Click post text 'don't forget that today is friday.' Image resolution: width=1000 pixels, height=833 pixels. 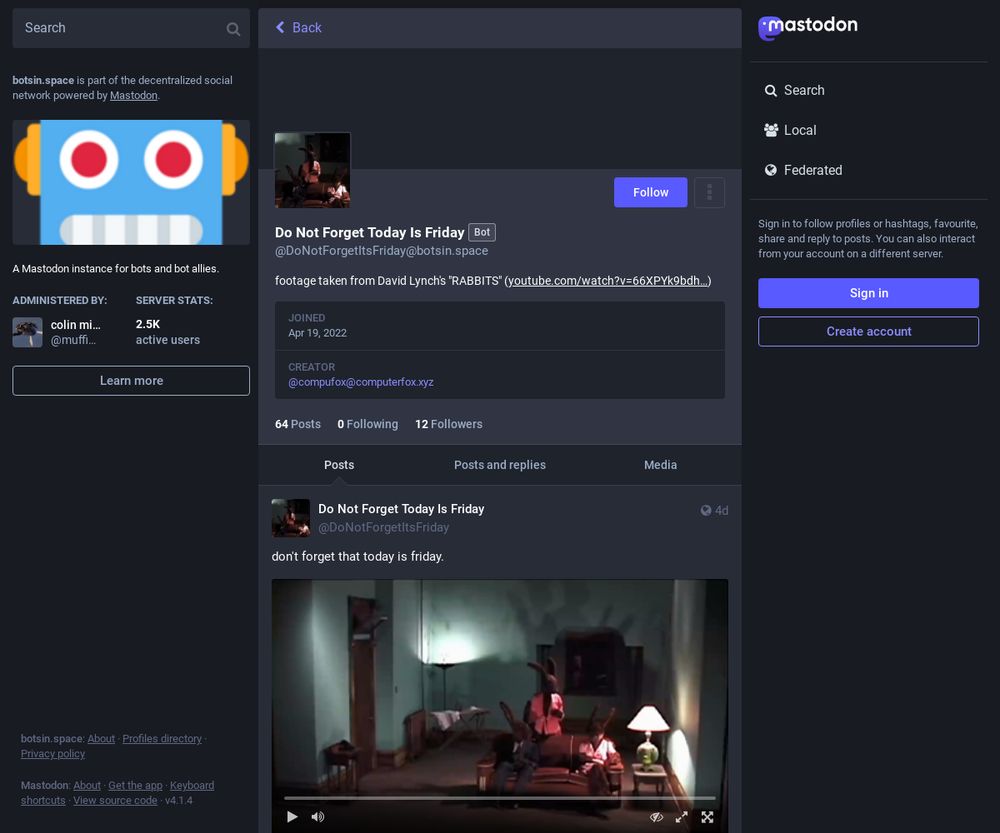pos(357,557)
